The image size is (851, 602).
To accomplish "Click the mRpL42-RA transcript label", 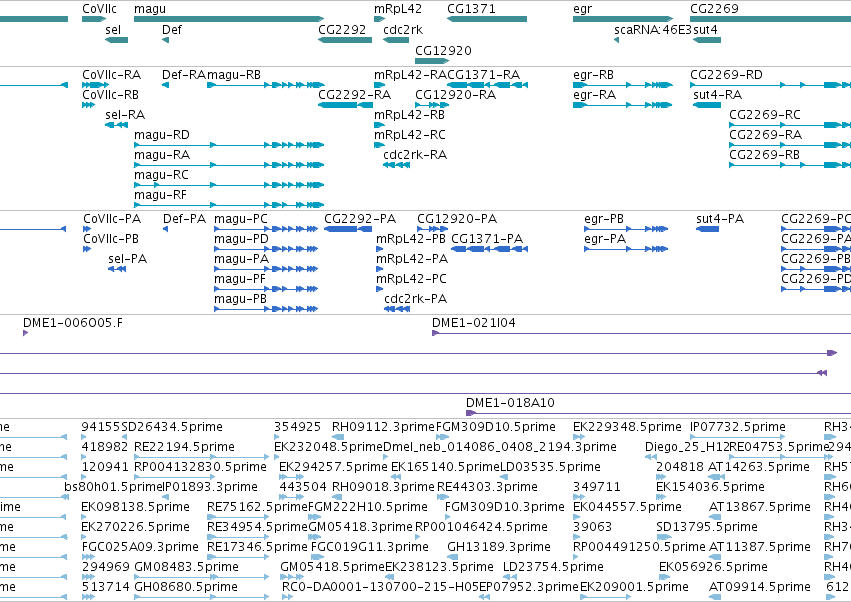I will (x=410, y=75).
